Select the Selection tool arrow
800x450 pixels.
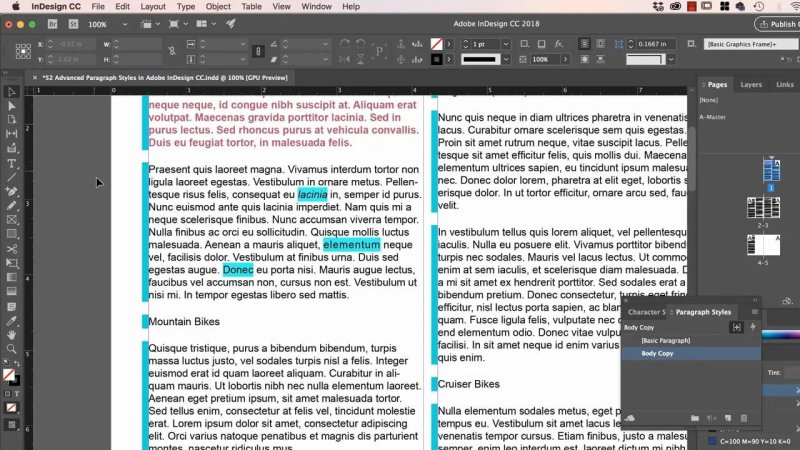[11, 92]
